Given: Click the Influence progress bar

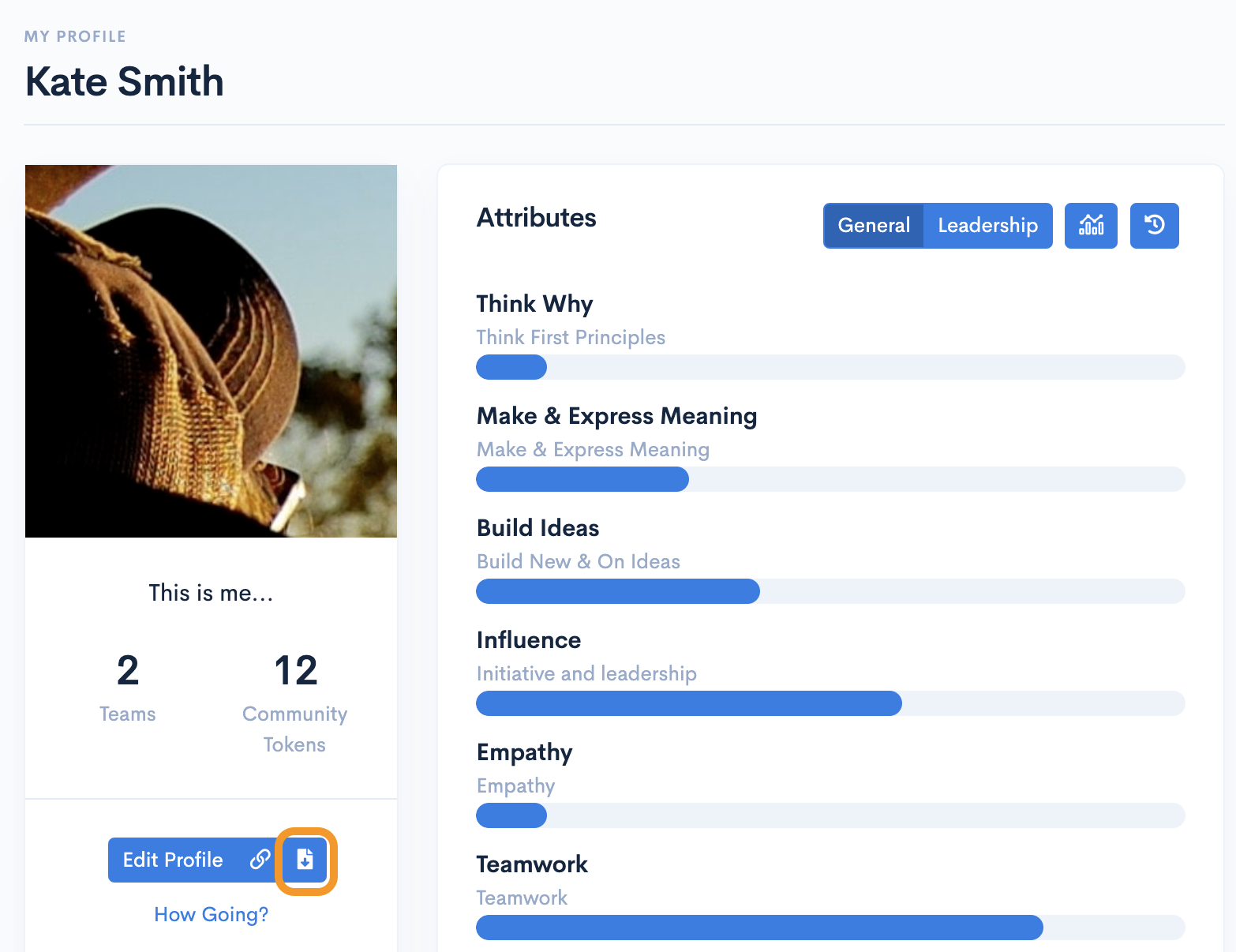Looking at the screenshot, I should (x=830, y=703).
